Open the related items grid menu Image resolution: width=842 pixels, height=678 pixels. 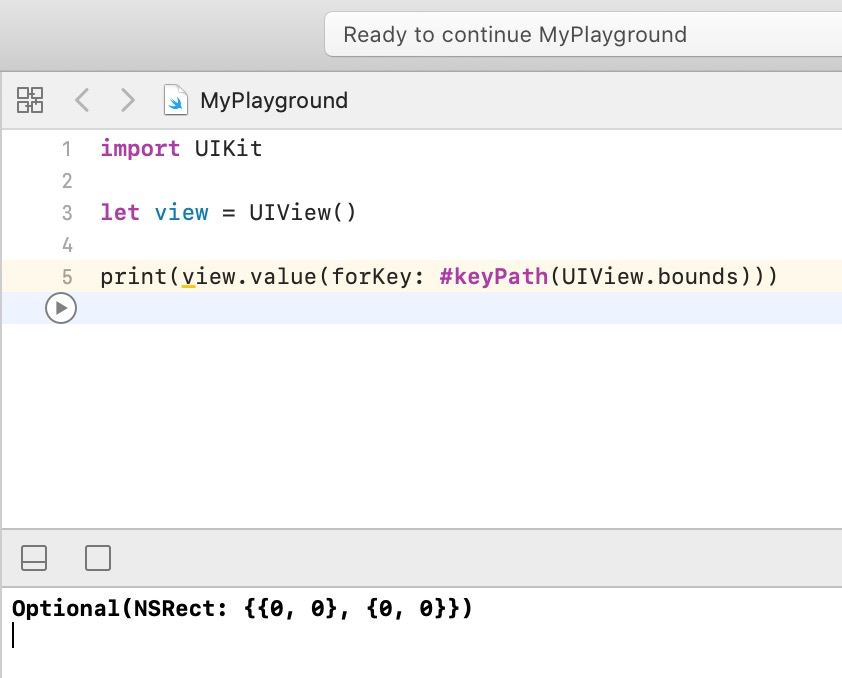point(30,100)
